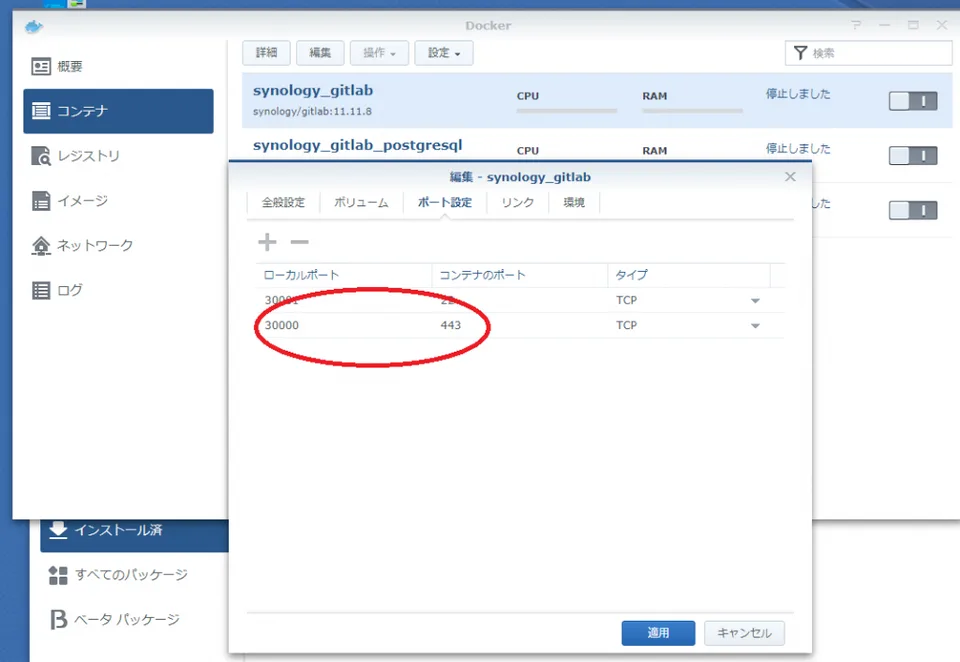Screen dimensions: 960x662
Task: Open TCP type dropdown for port 22 row
Action: pyautogui.click(x=755, y=301)
